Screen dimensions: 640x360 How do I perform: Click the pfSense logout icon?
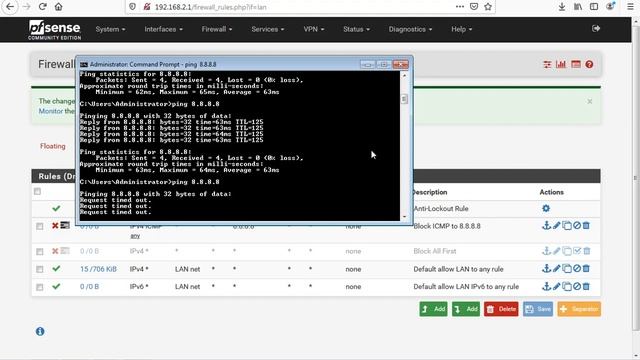click(x=596, y=29)
